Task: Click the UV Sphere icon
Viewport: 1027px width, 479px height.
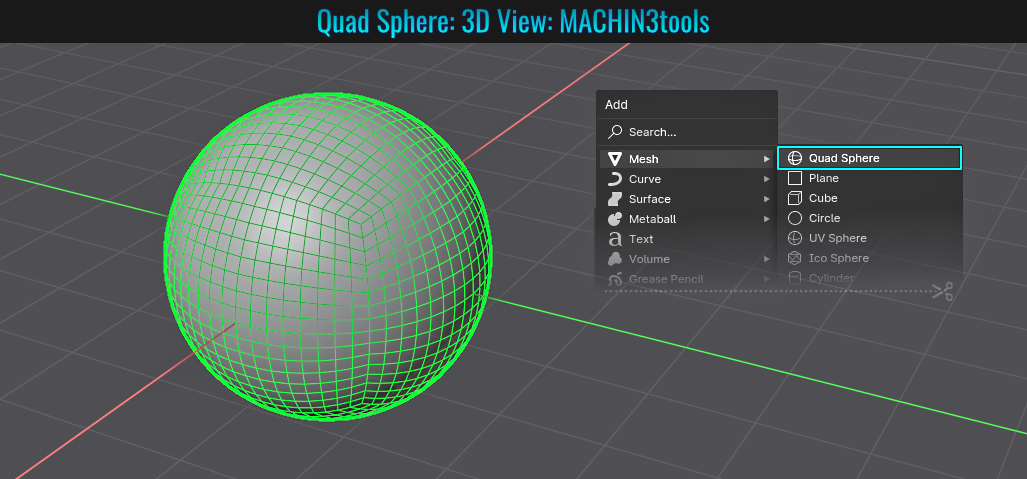Action: coord(794,238)
